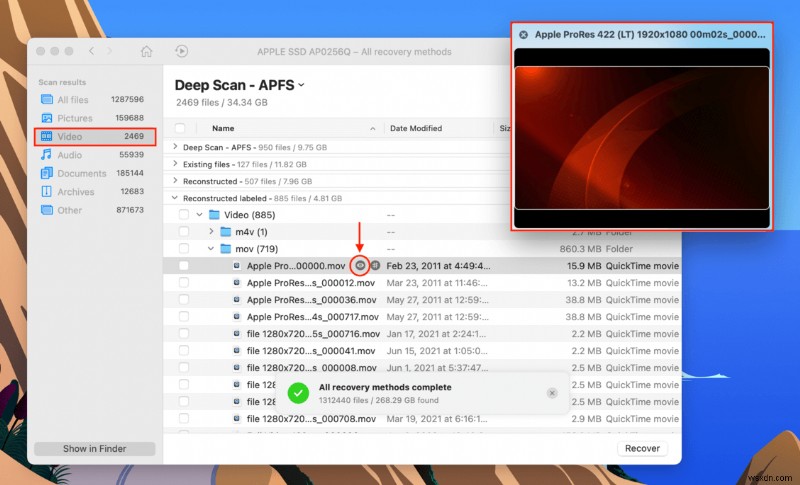Select file 1280x720...s_000008.mov row
Screen dimensions: 800x485
[422, 368]
